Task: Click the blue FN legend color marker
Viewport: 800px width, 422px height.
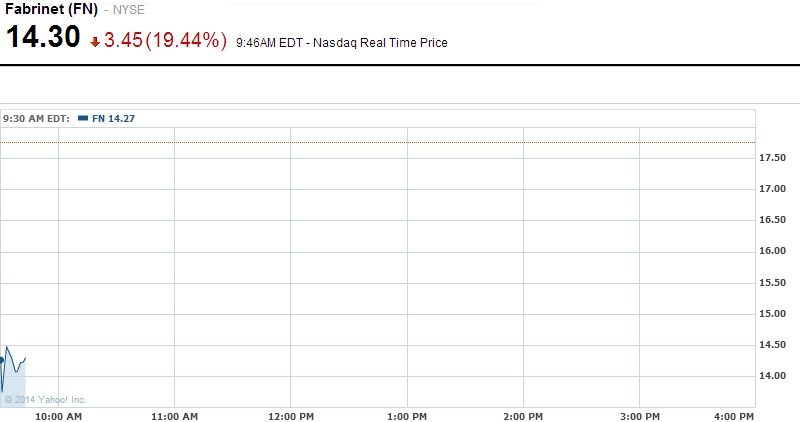Action: pyautogui.click(x=82, y=118)
